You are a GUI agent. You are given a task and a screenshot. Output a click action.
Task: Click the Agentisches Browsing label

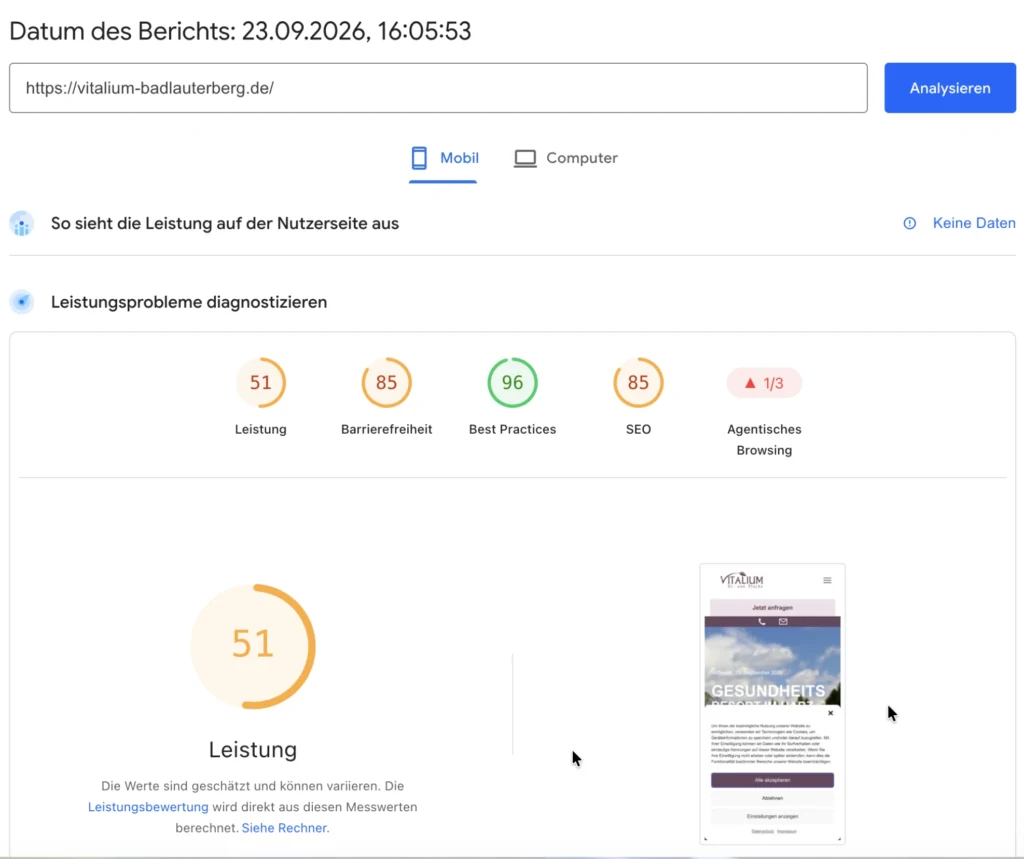pyautogui.click(x=764, y=440)
